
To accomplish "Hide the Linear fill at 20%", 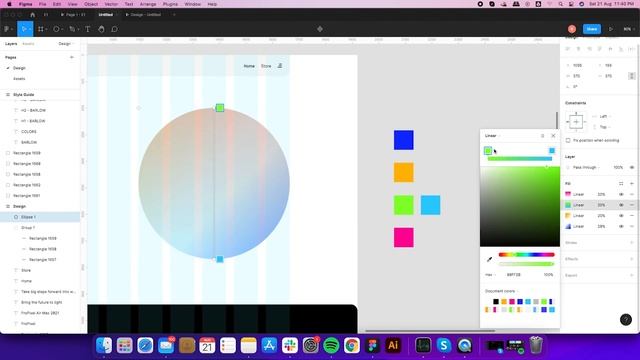I will click(621, 216).
